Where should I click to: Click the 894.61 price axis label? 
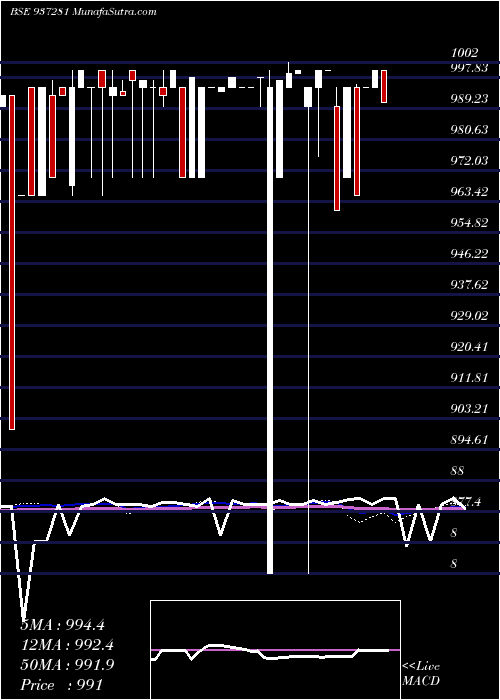(470, 440)
